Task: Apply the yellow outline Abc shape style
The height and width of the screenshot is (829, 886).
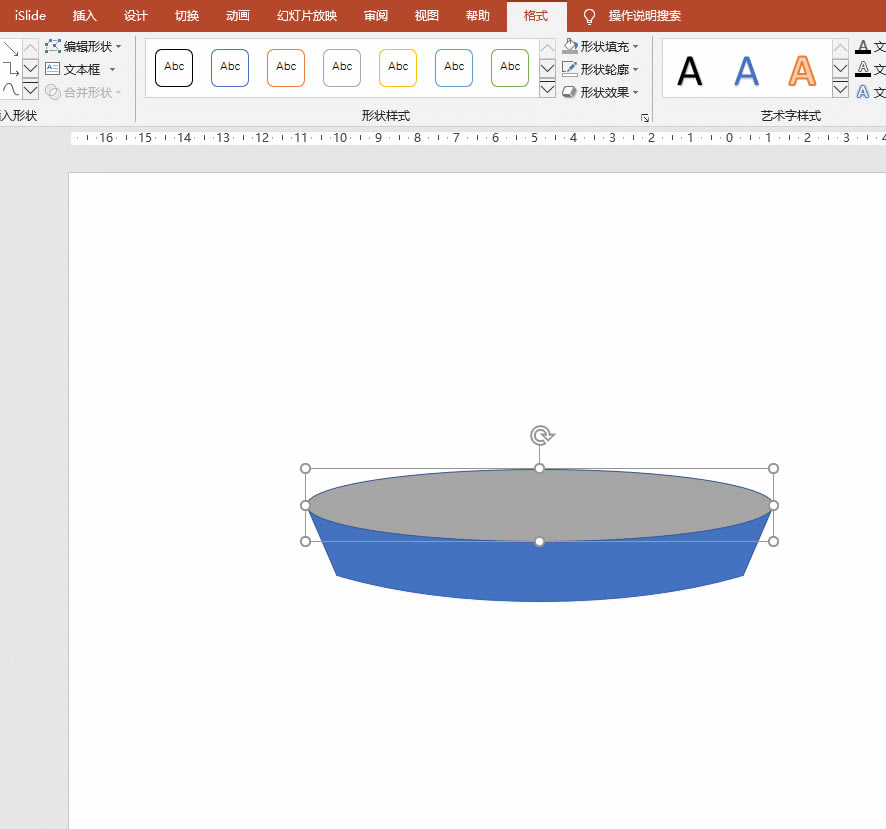Action: [x=398, y=67]
